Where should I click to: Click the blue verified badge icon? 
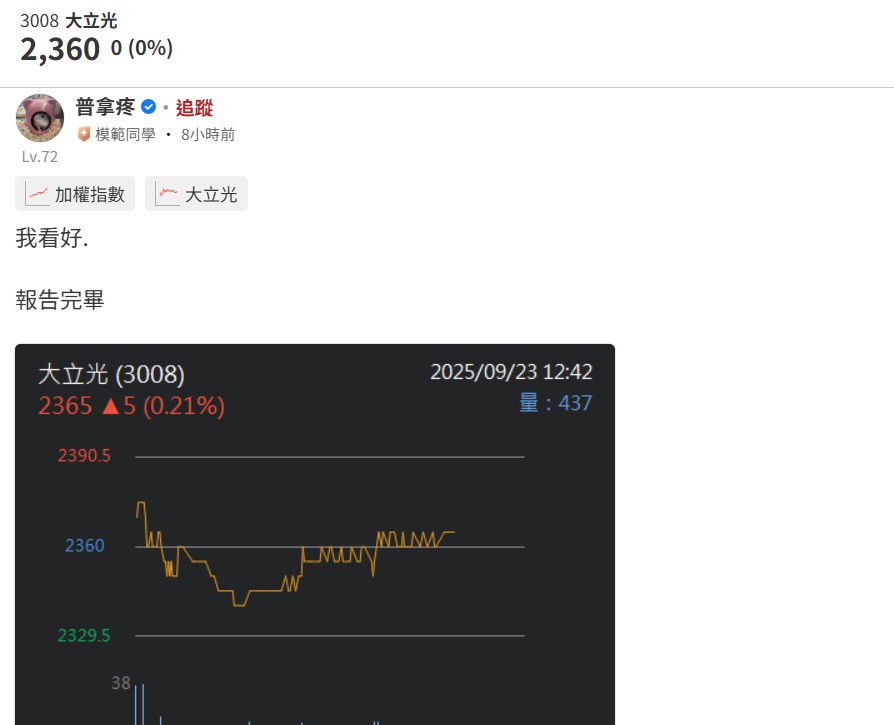[148, 107]
